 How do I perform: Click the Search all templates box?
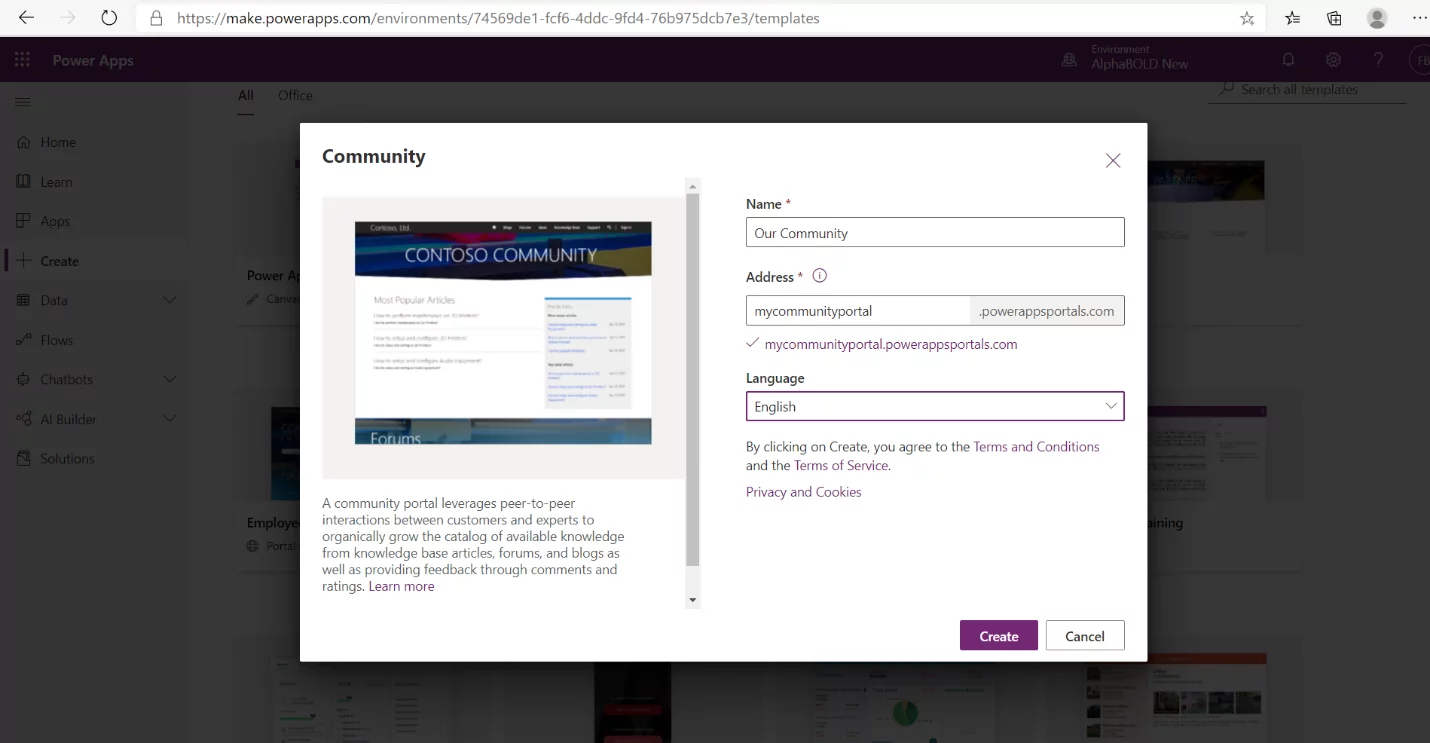[x=1307, y=89]
